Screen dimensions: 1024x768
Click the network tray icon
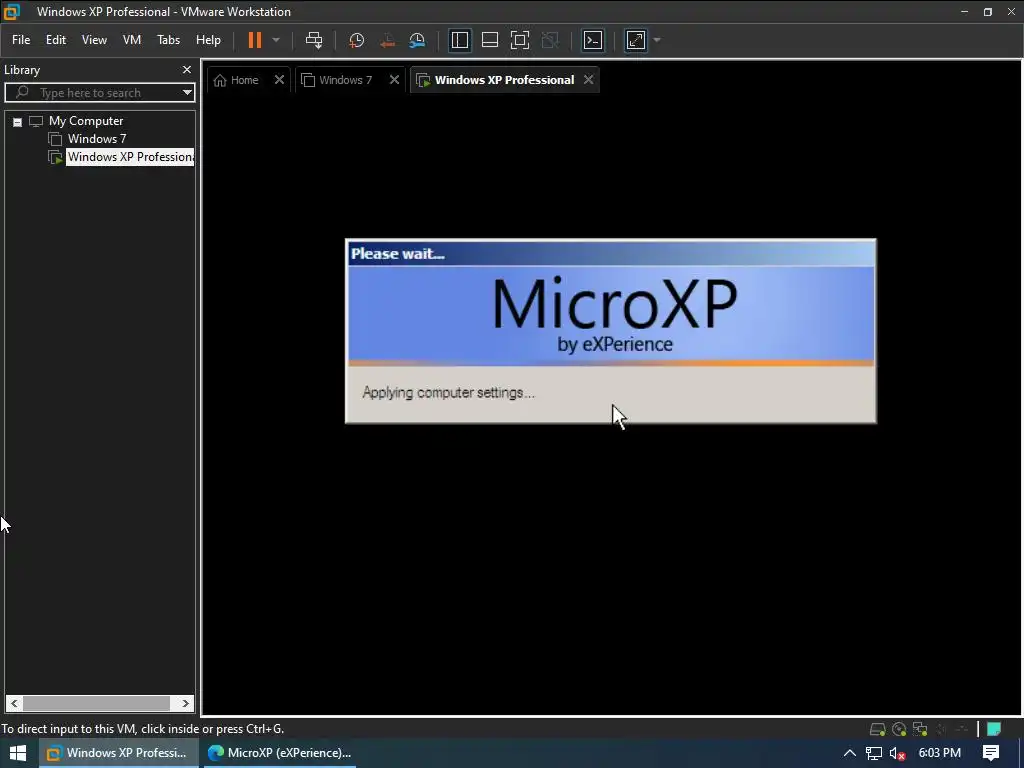coord(874,753)
